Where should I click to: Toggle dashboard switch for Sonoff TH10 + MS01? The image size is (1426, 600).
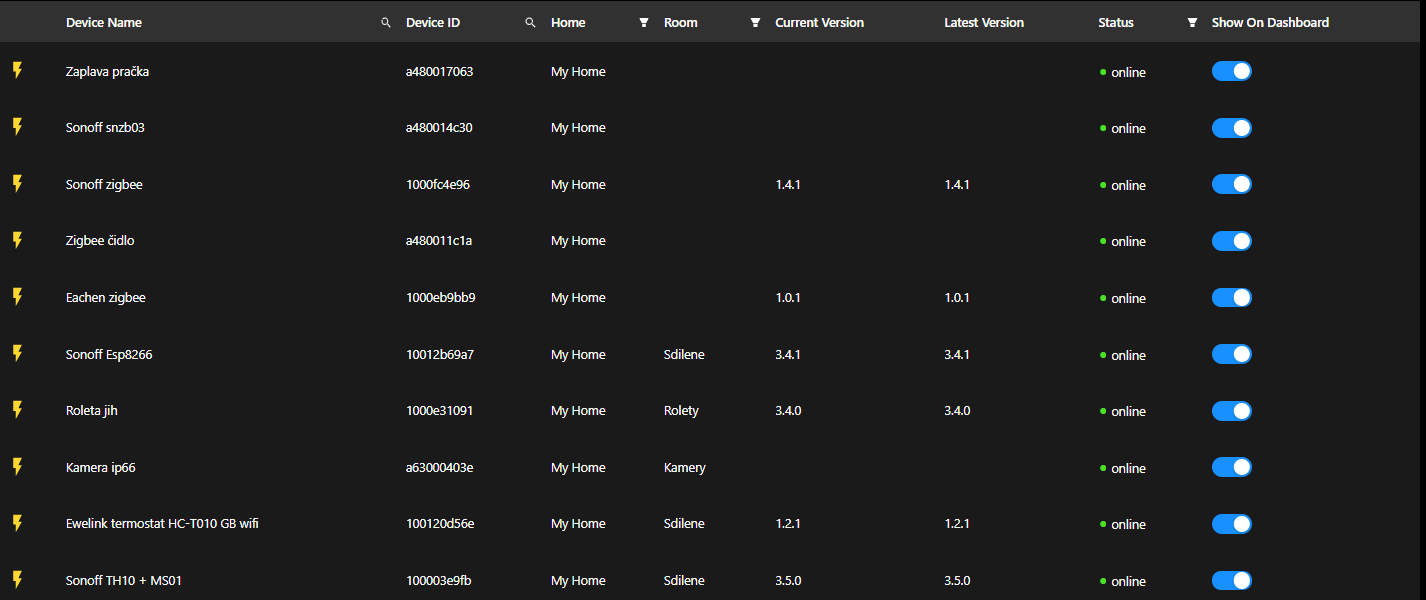tap(1232, 580)
